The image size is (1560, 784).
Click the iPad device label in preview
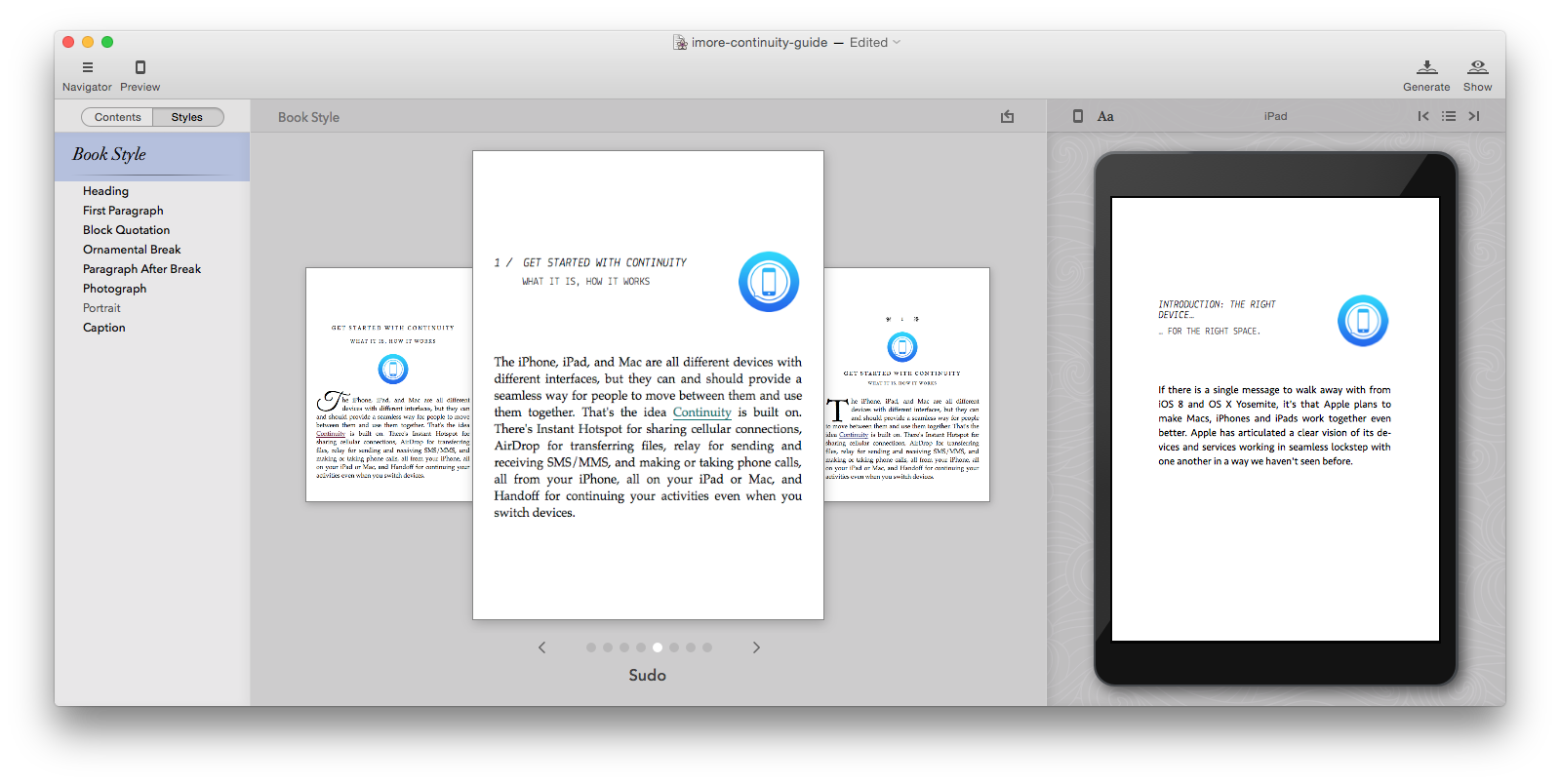(1275, 116)
